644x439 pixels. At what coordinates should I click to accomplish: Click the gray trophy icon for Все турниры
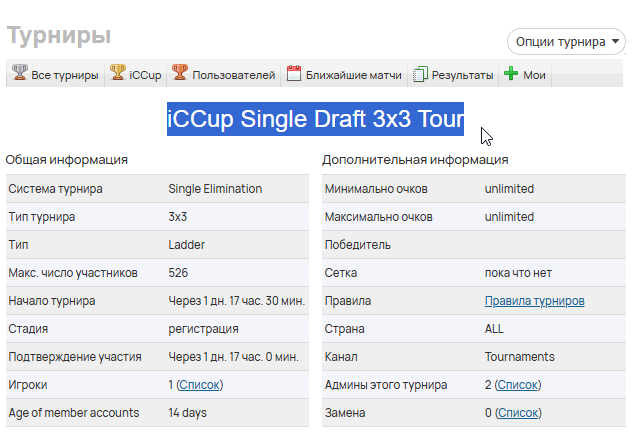click(19, 73)
